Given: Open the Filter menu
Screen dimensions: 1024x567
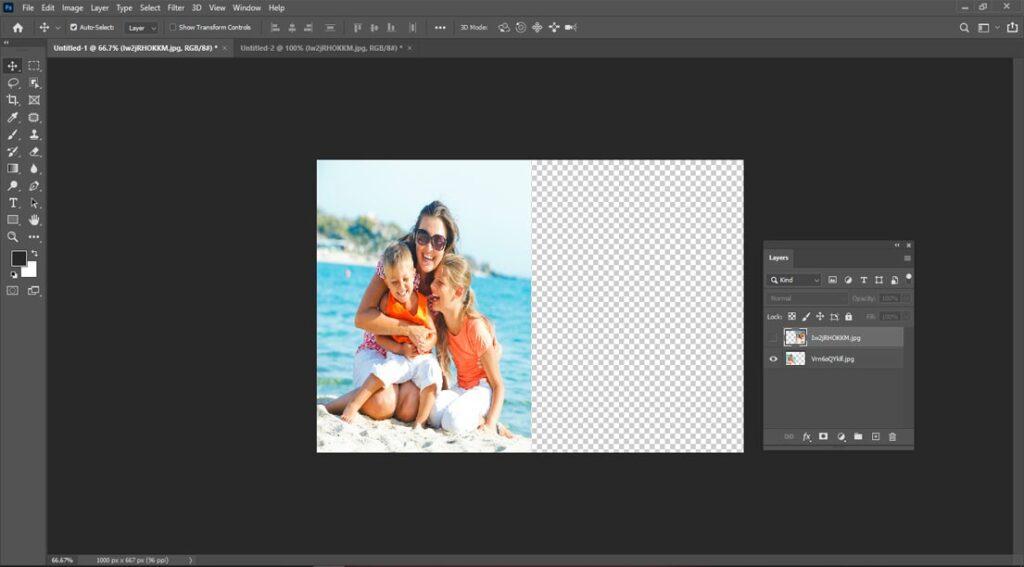Looking at the screenshot, I should coord(176,8).
